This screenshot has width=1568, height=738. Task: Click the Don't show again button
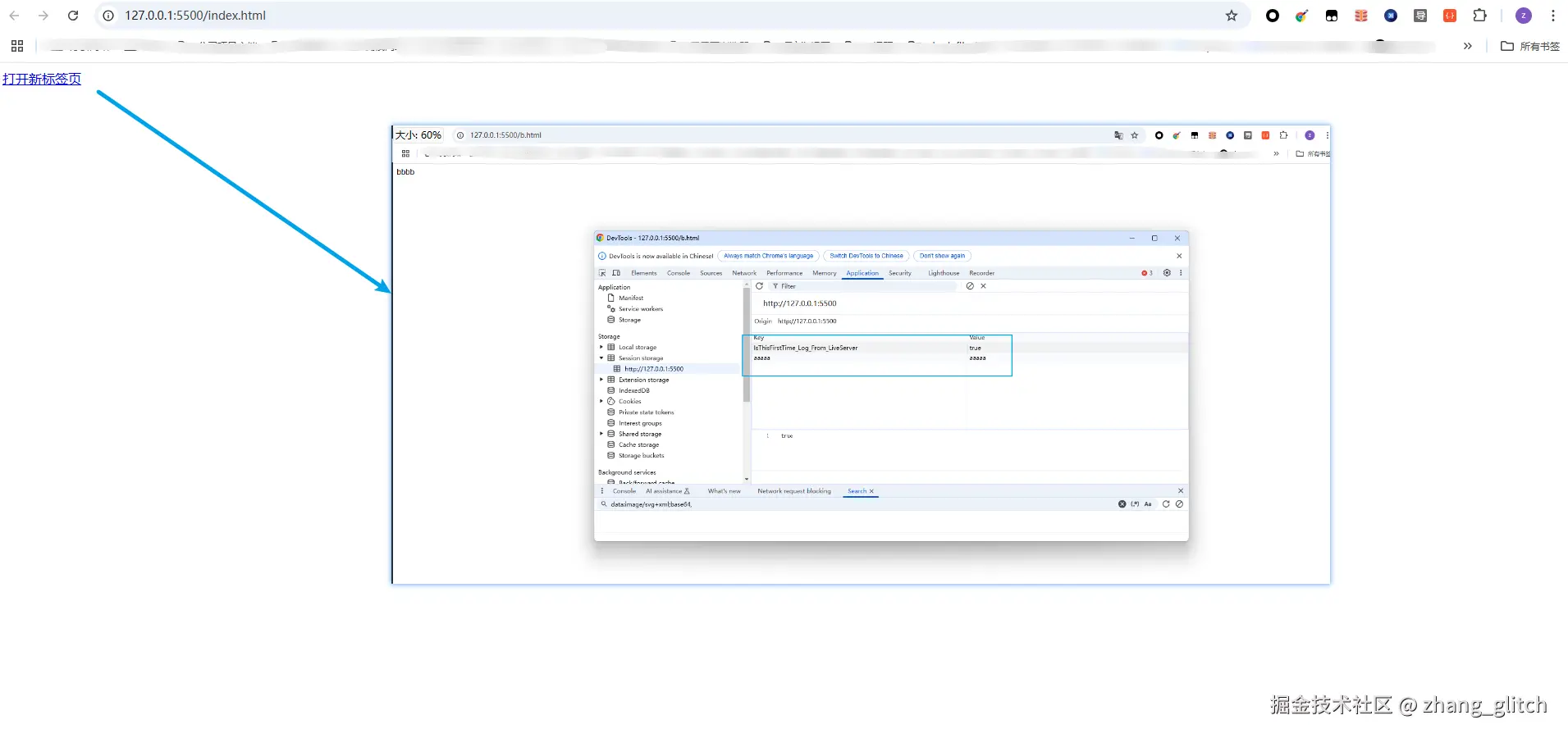click(x=942, y=256)
